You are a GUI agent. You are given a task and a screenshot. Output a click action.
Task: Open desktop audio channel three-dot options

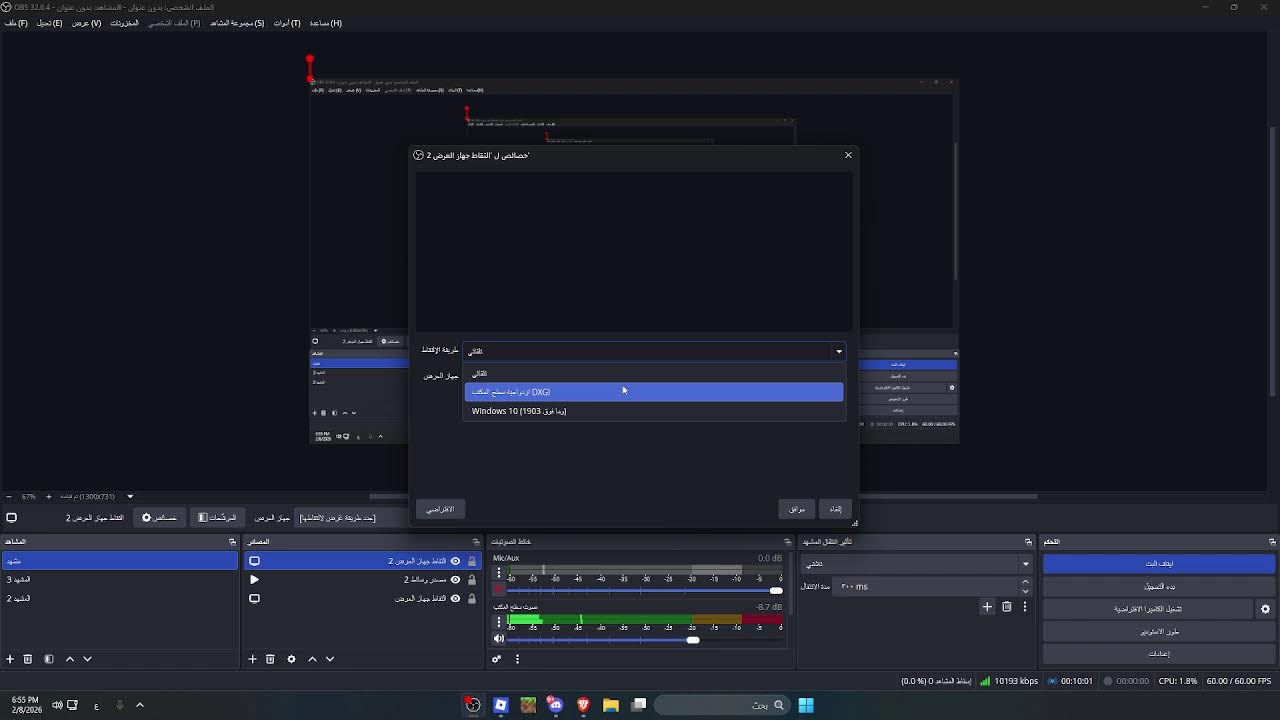pyautogui.click(x=499, y=621)
